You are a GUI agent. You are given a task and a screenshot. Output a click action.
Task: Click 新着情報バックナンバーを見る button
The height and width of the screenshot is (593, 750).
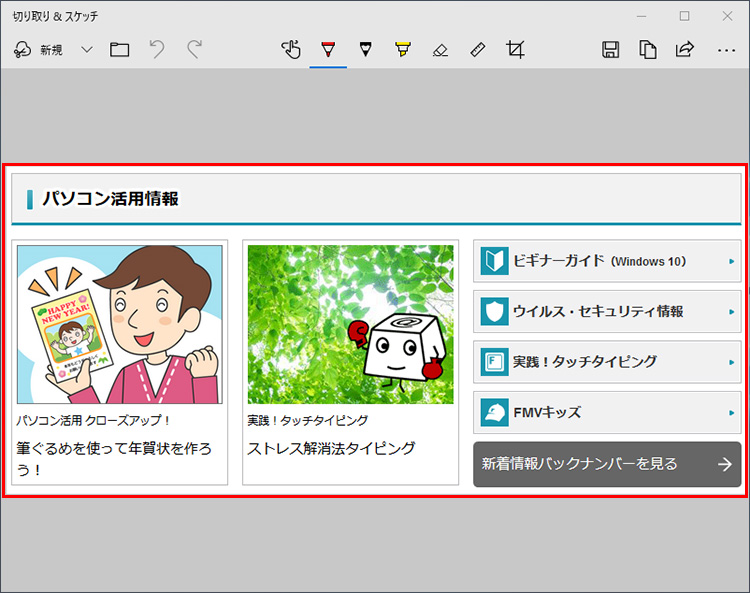607,464
